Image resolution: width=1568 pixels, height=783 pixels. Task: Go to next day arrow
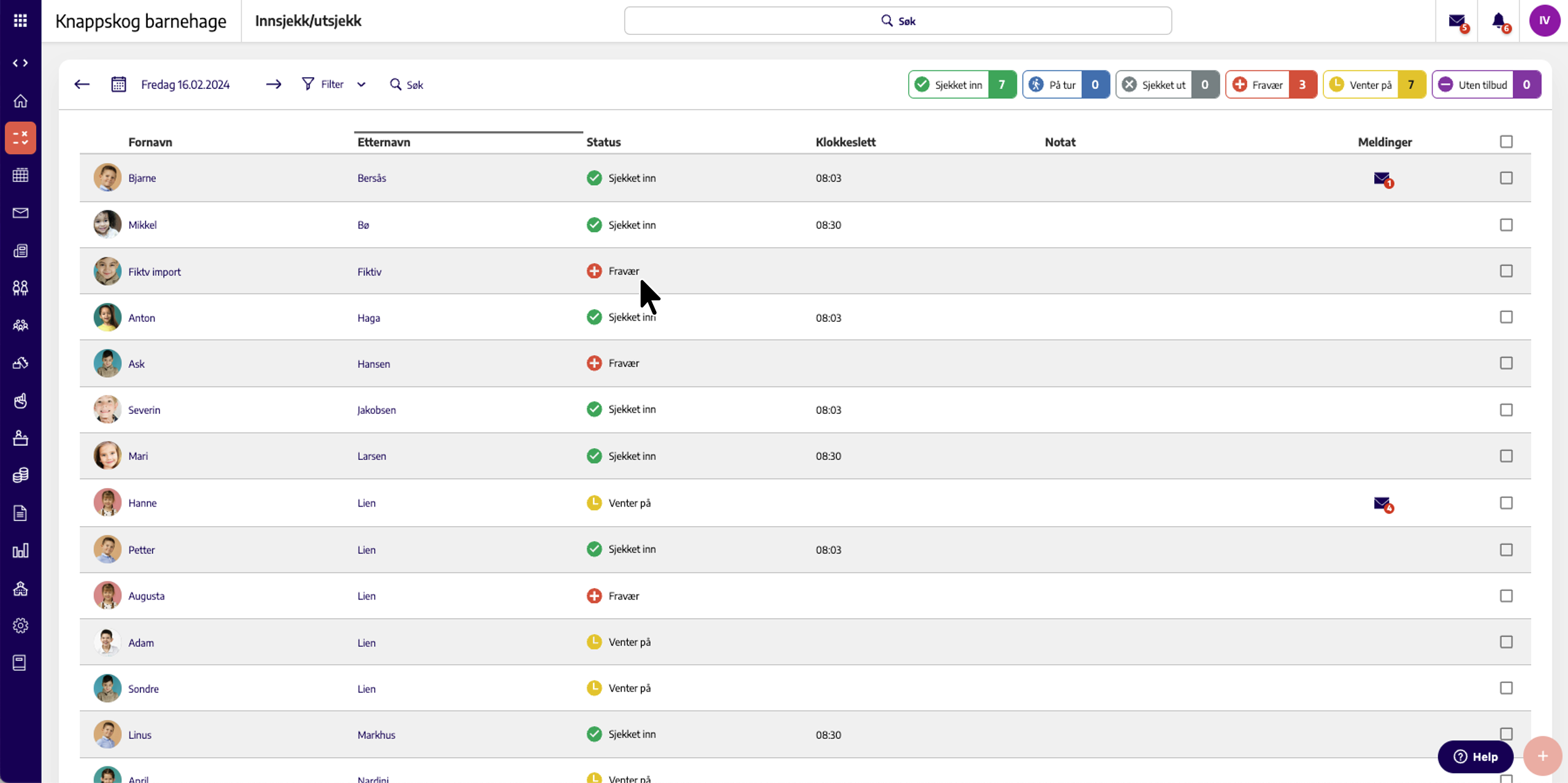(x=273, y=85)
